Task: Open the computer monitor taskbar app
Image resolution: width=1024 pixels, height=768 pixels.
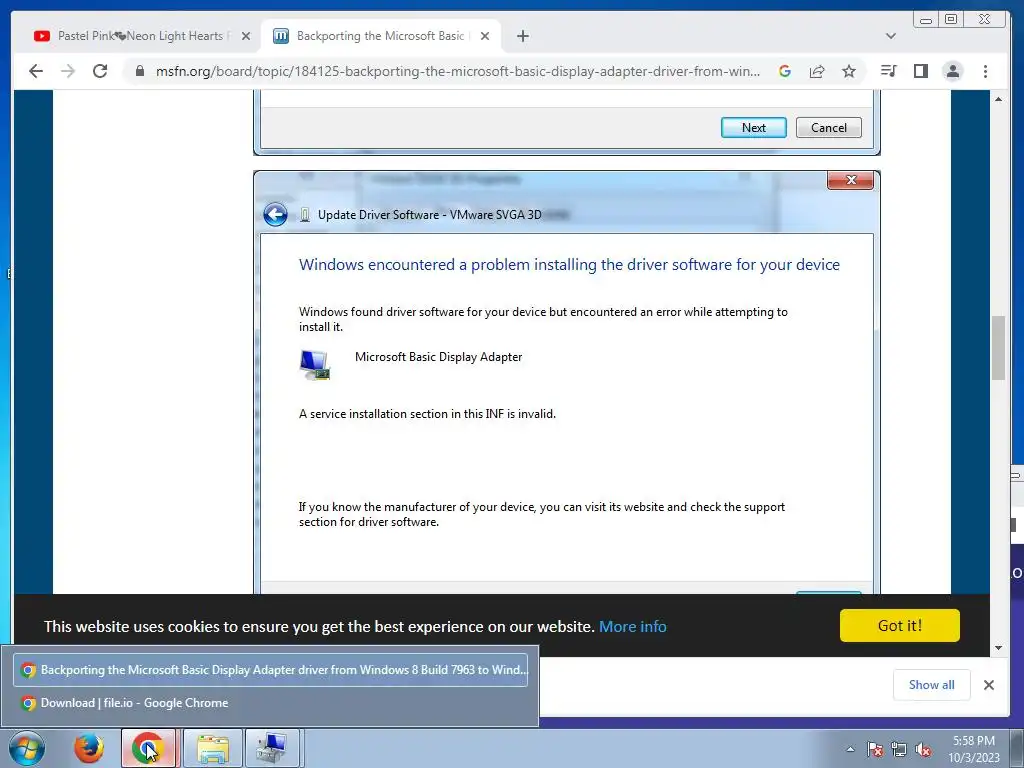Action: coord(272,748)
